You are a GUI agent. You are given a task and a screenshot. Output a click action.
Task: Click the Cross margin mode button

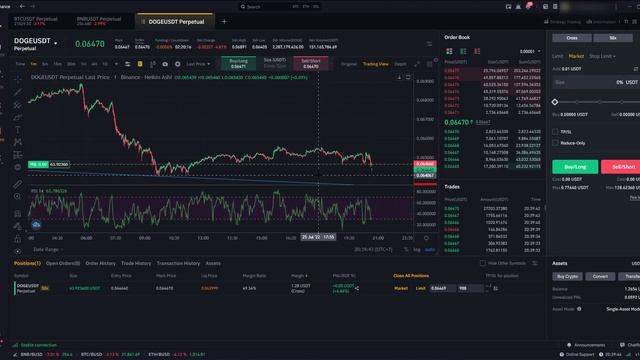[572, 38]
